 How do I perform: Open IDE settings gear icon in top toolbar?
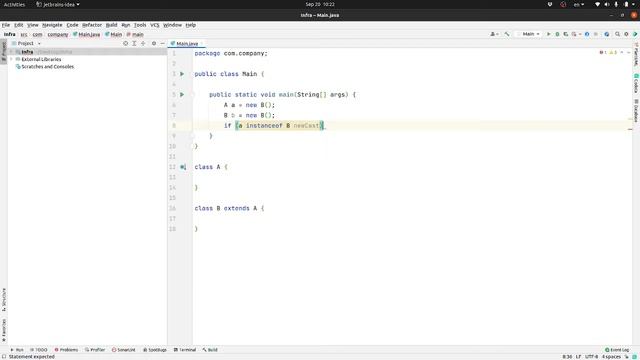(626, 34)
